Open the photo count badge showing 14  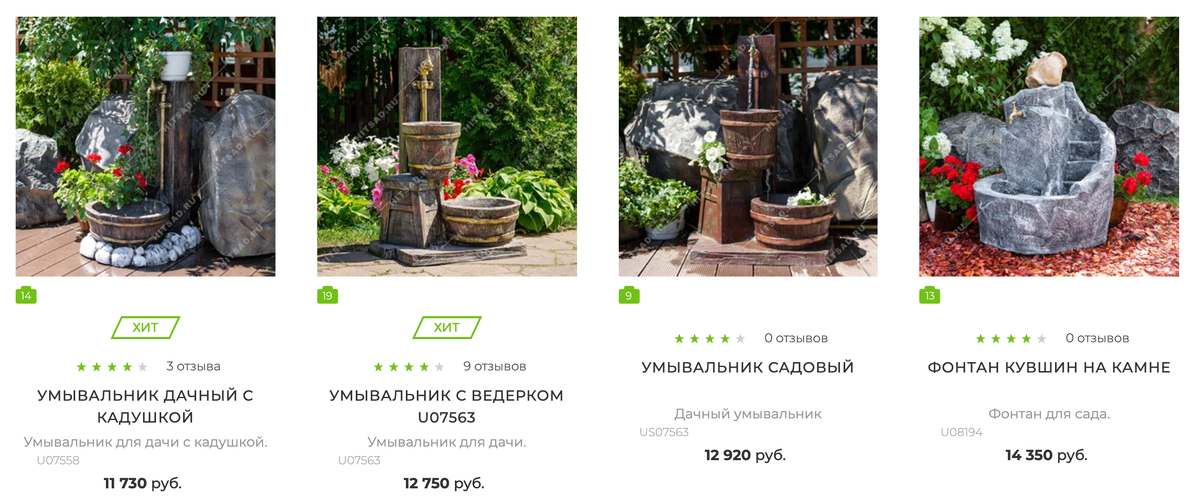pos(26,295)
